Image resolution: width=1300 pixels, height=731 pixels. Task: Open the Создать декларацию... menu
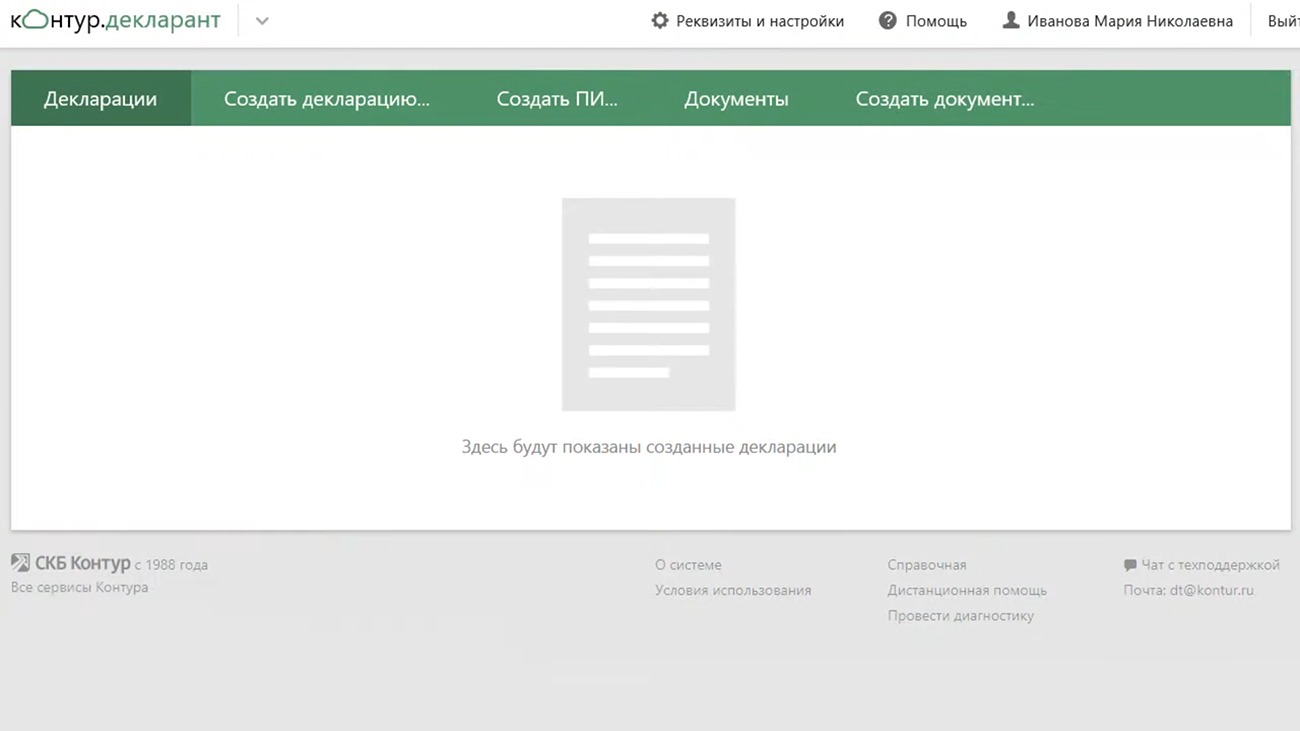pyautogui.click(x=326, y=99)
